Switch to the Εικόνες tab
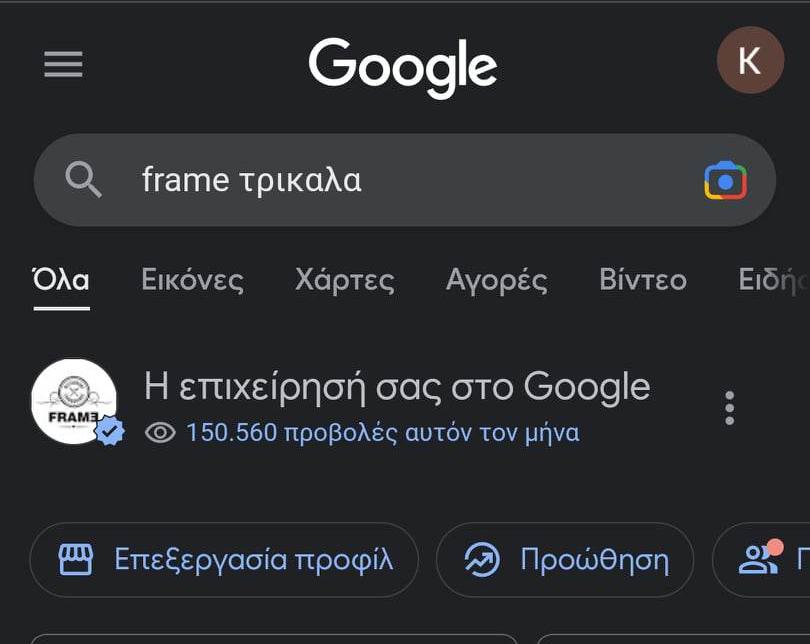Viewport: 810px width, 644px height. [192, 280]
